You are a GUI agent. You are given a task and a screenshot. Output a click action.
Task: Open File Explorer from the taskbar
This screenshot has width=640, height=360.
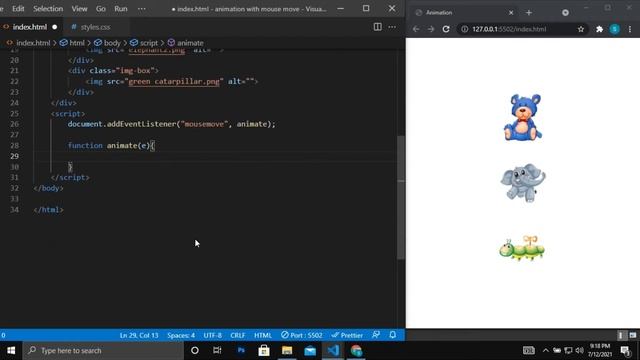point(287,351)
